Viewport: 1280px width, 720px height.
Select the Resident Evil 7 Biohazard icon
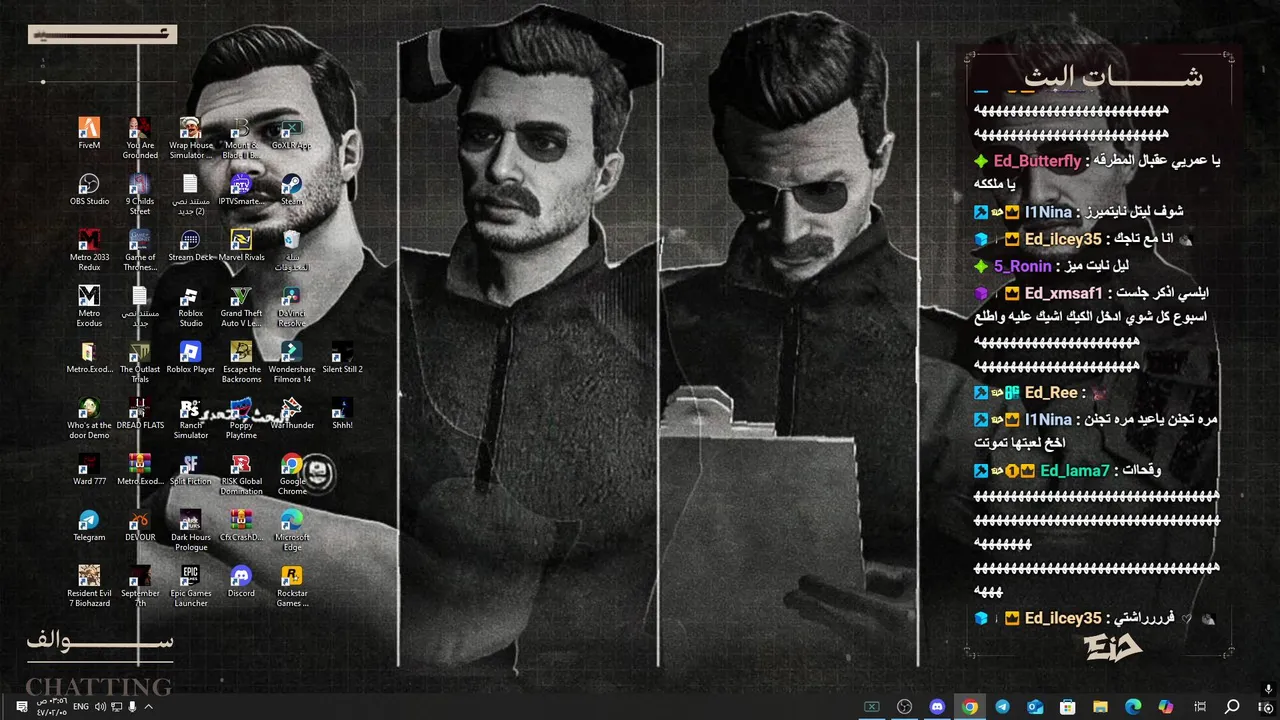click(x=89, y=586)
